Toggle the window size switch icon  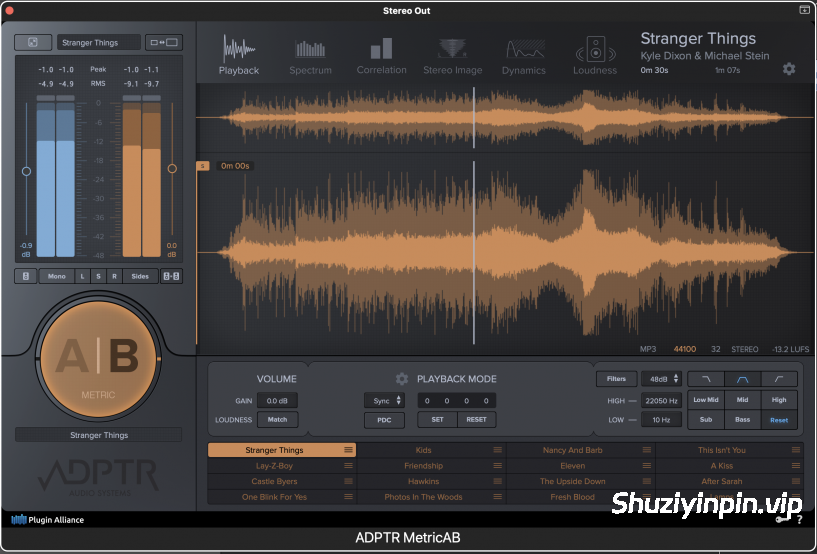click(x=164, y=42)
